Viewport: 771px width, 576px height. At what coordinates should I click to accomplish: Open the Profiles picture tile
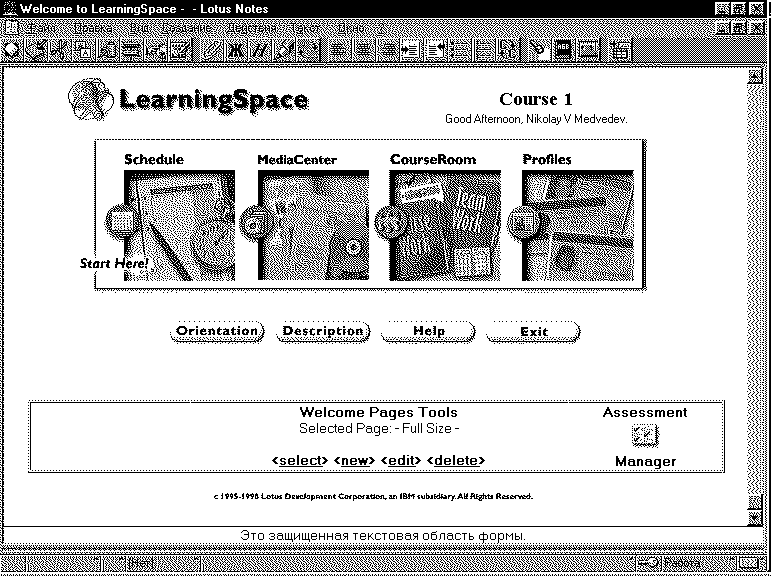[x=578, y=225]
